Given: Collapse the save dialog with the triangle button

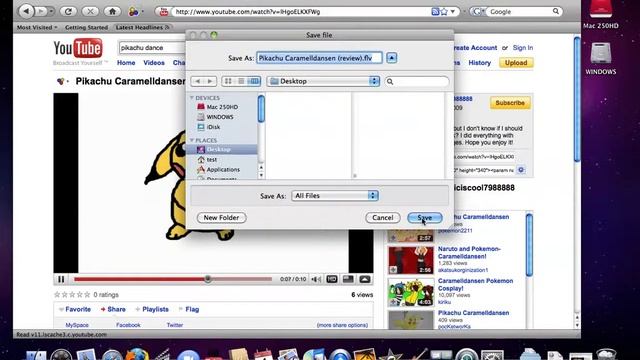Looking at the screenshot, I should point(391,58).
